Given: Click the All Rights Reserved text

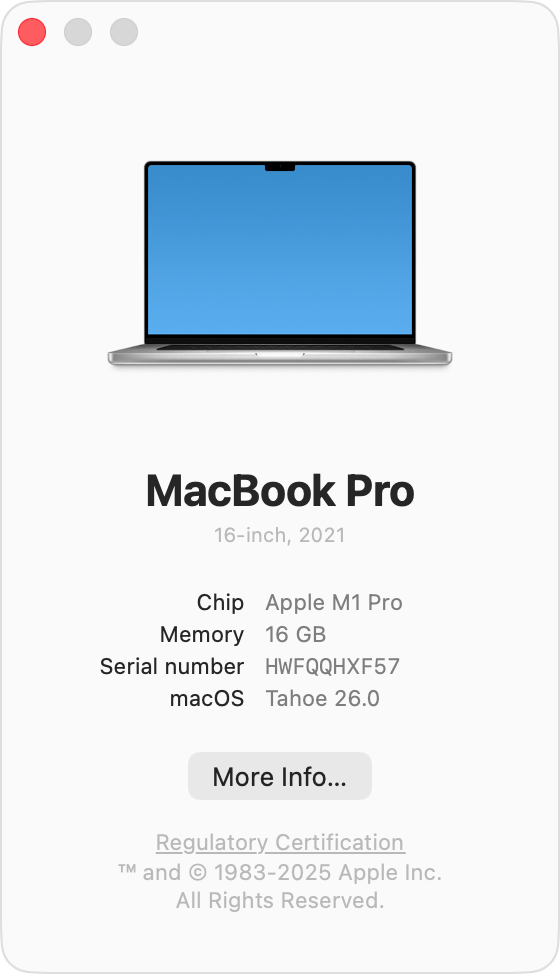Looking at the screenshot, I should [x=280, y=901].
